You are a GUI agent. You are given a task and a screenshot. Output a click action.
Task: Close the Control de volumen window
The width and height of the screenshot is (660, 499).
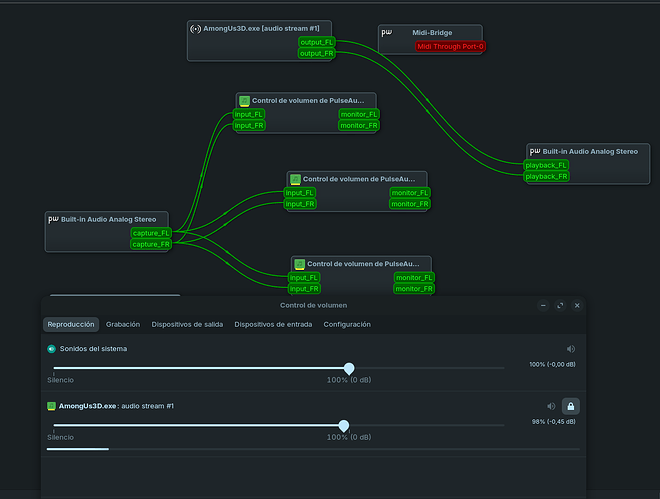577,305
